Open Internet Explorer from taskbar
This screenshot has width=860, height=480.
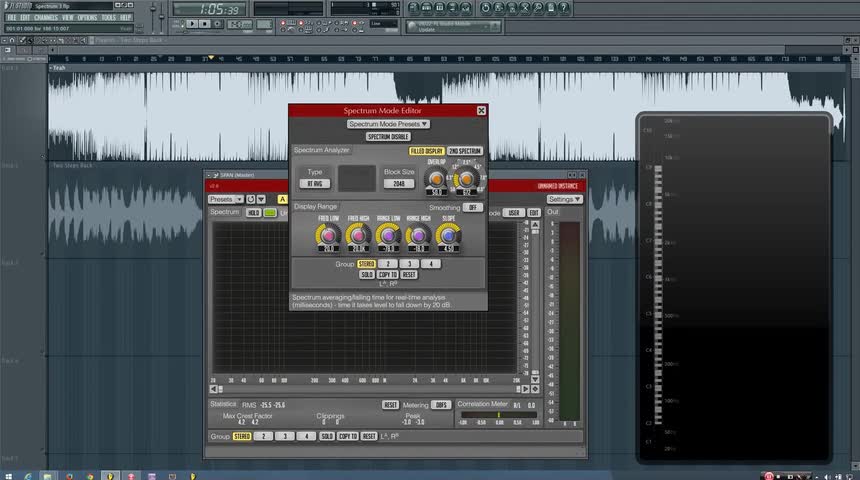(27, 476)
